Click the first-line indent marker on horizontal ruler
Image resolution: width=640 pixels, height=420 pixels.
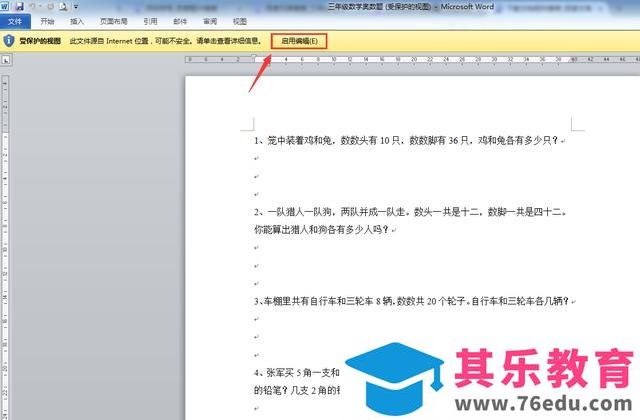253,56
